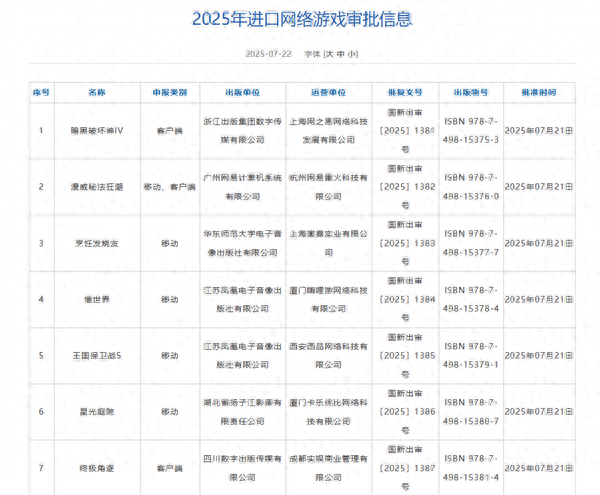The height and width of the screenshot is (495, 600).
Task: Set page font size to 大
Action: coord(329,54)
